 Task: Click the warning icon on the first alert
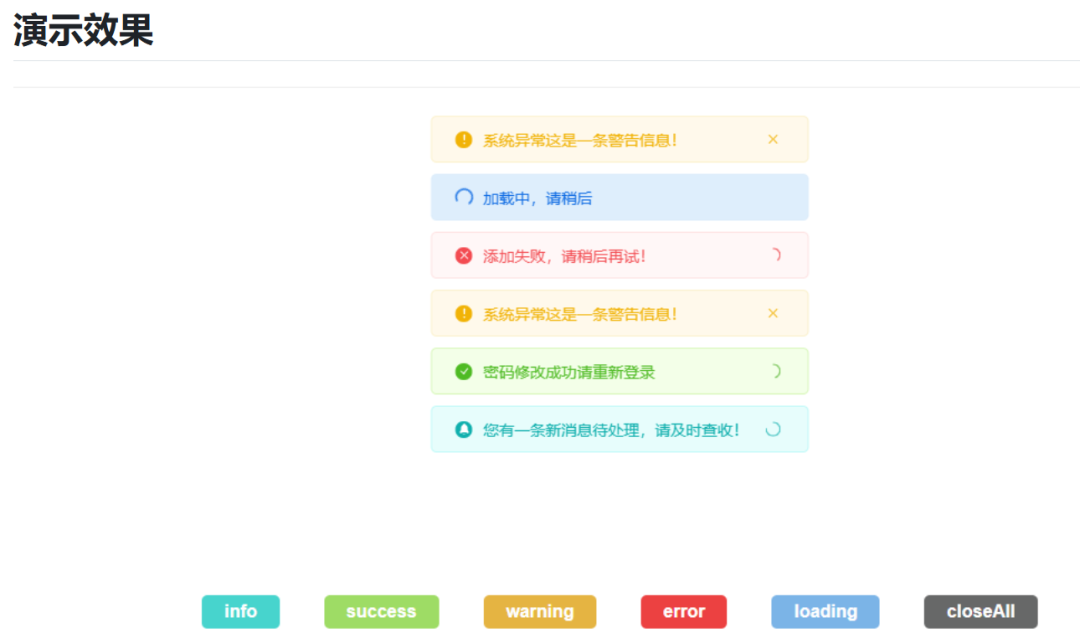[463, 139]
